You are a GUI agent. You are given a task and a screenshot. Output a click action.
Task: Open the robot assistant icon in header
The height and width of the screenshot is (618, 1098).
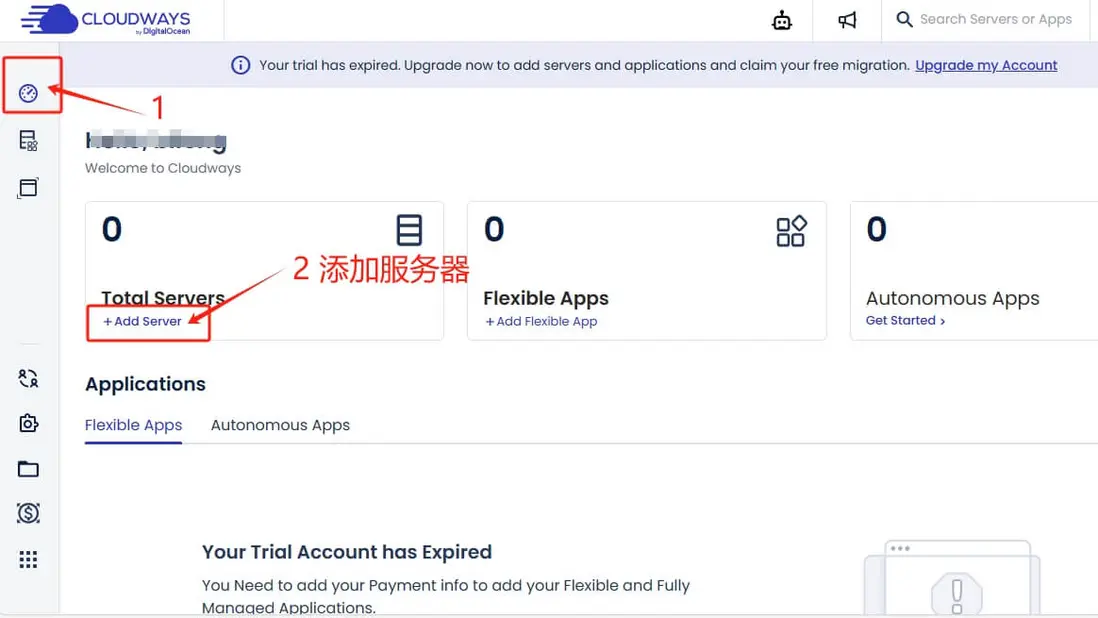coord(782,20)
